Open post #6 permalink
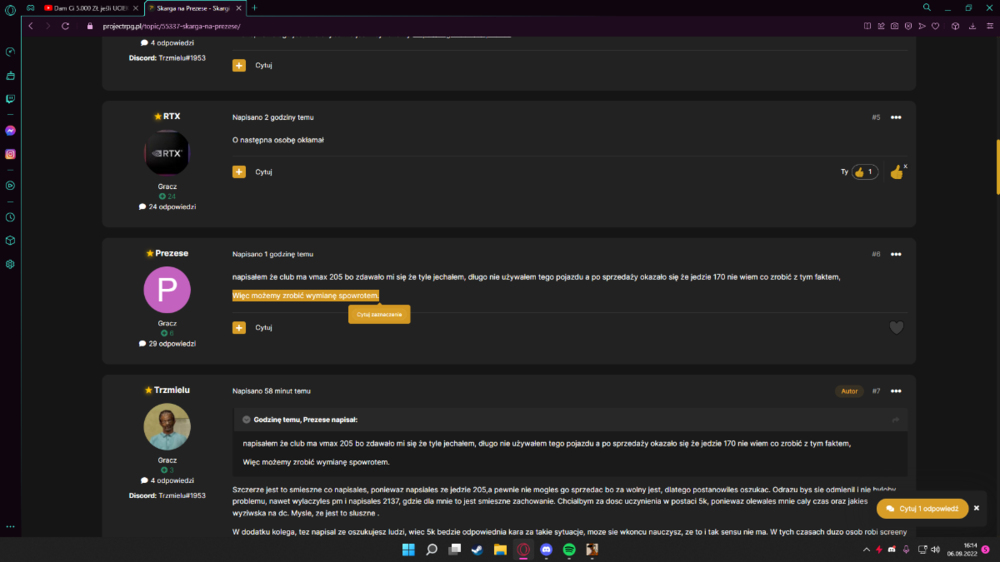Image resolution: width=1000 pixels, height=562 pixels. [876, 254]
